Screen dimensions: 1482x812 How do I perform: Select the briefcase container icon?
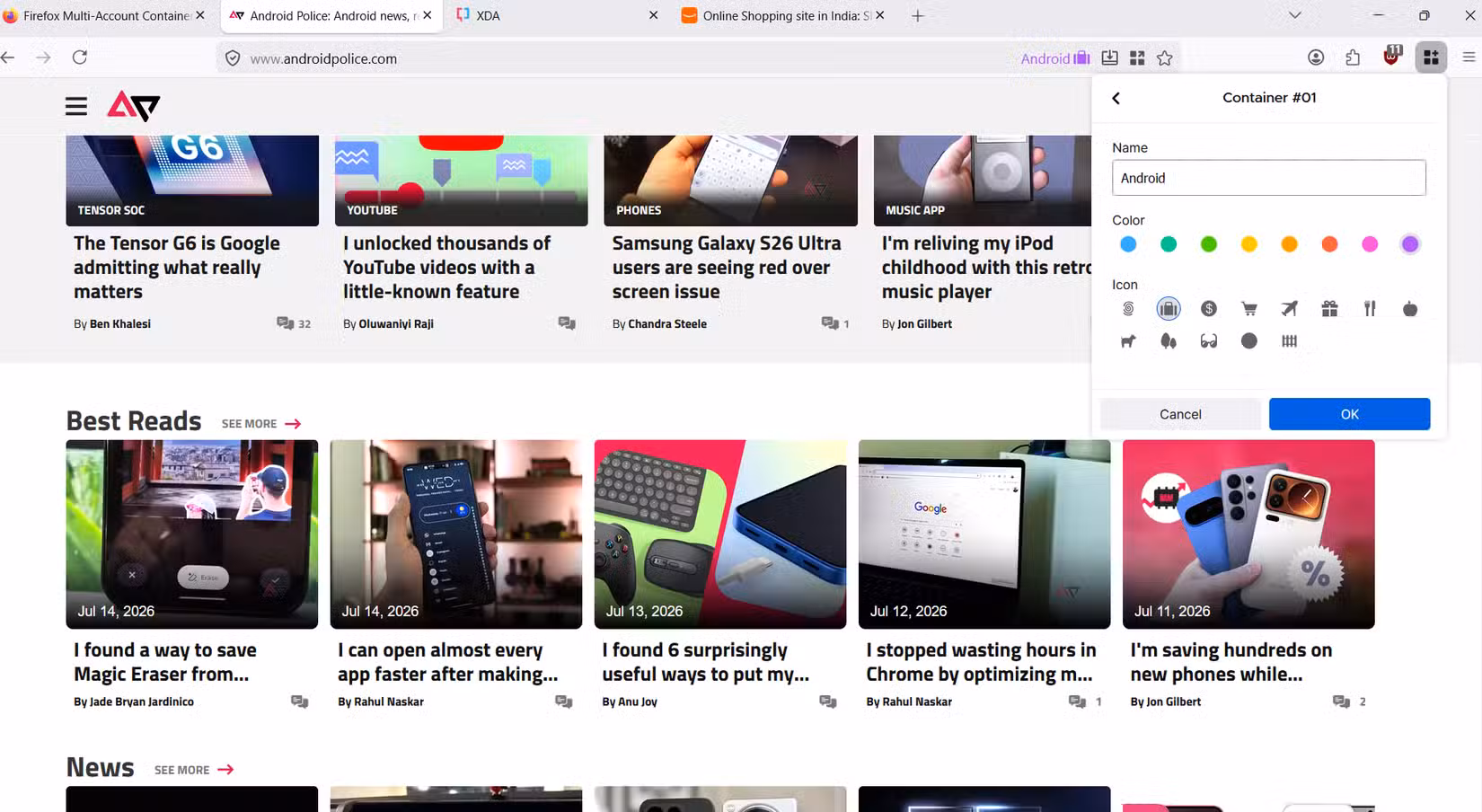coord(1169,309)
